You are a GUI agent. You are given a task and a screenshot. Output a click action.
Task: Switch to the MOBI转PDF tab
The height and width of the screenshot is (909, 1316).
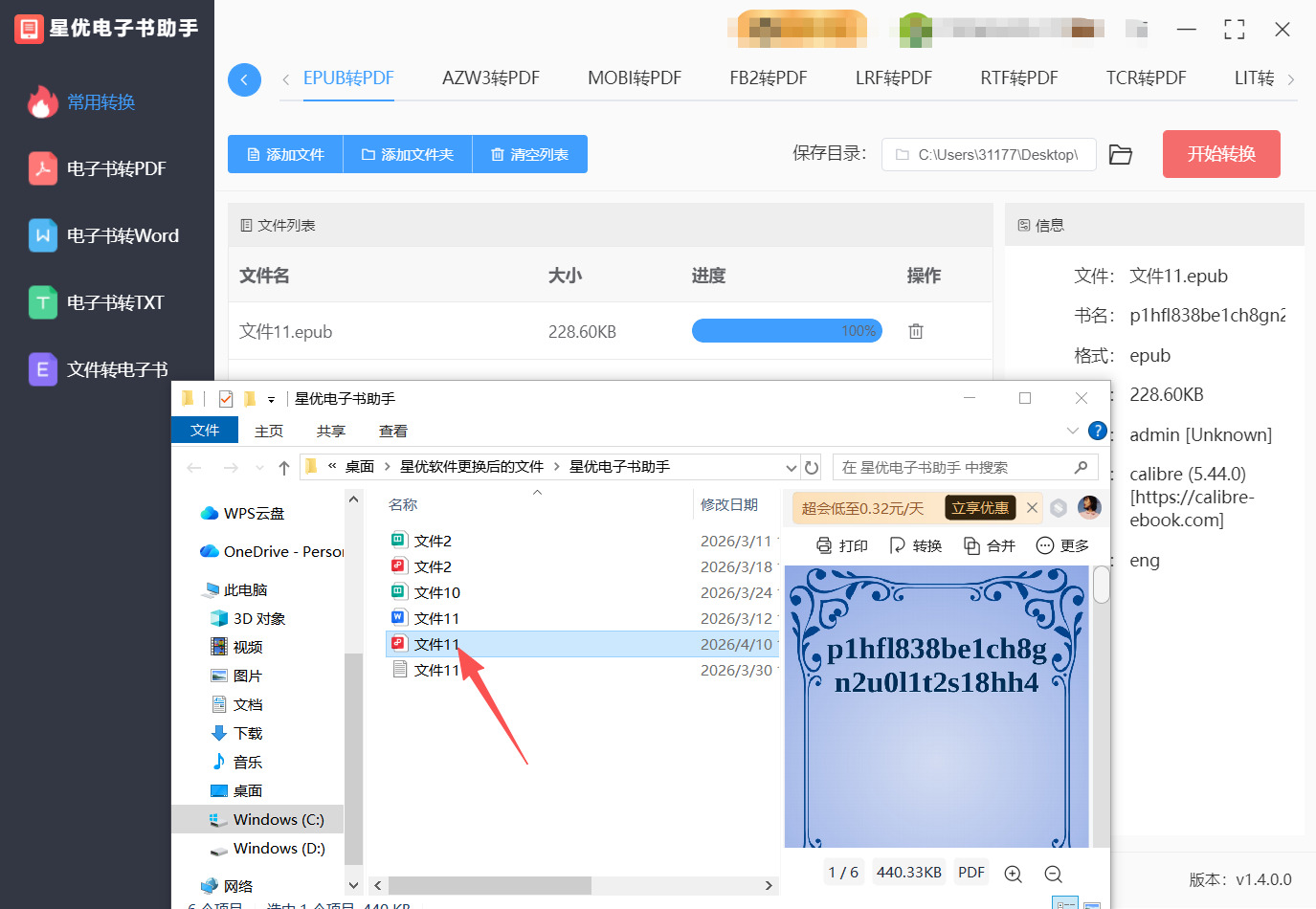point(635,78)
